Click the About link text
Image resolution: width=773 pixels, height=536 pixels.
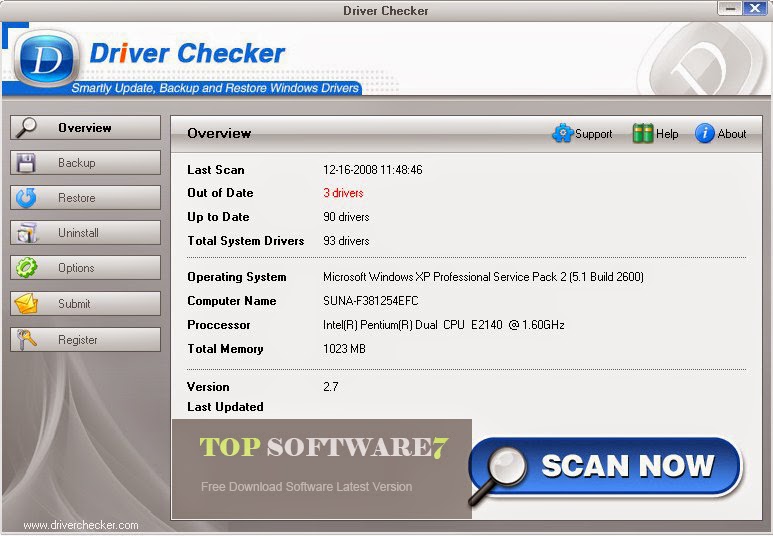pyautogui.click(x=732, y=134)
